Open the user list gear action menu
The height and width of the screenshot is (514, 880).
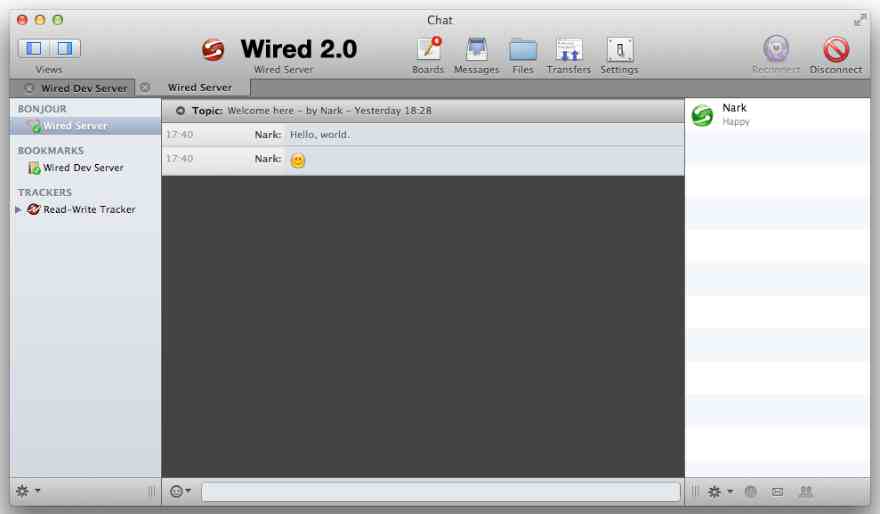coord(720,492)
